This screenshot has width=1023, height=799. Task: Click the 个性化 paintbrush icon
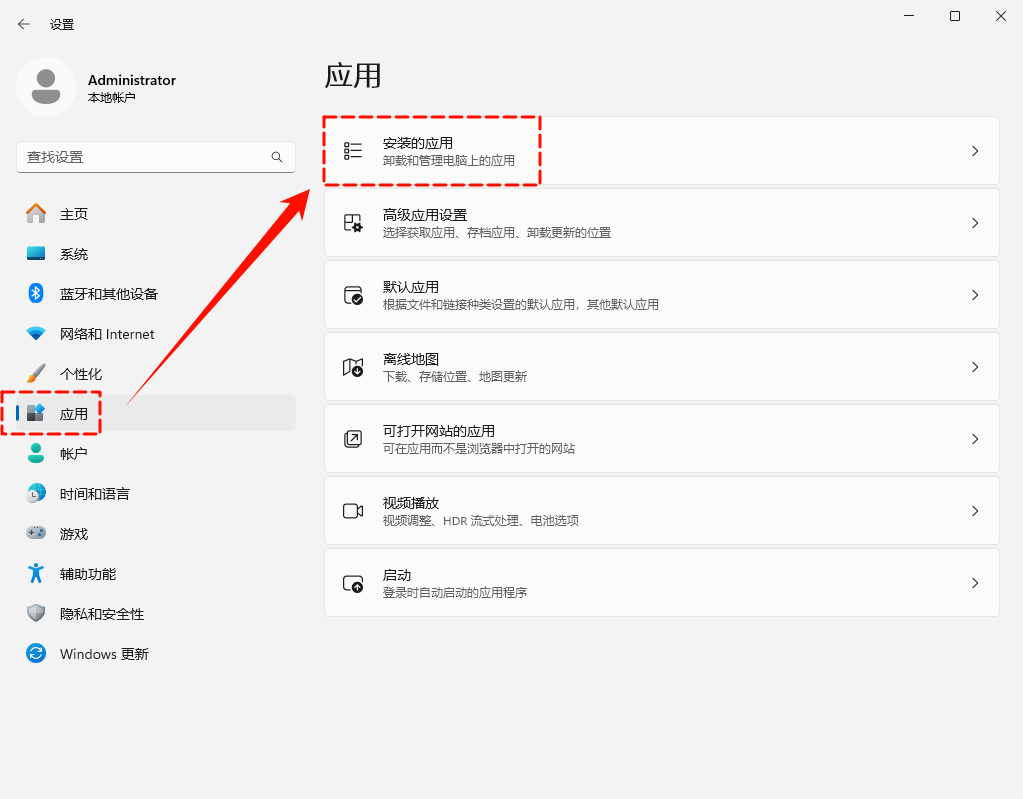tap(36, 373)
